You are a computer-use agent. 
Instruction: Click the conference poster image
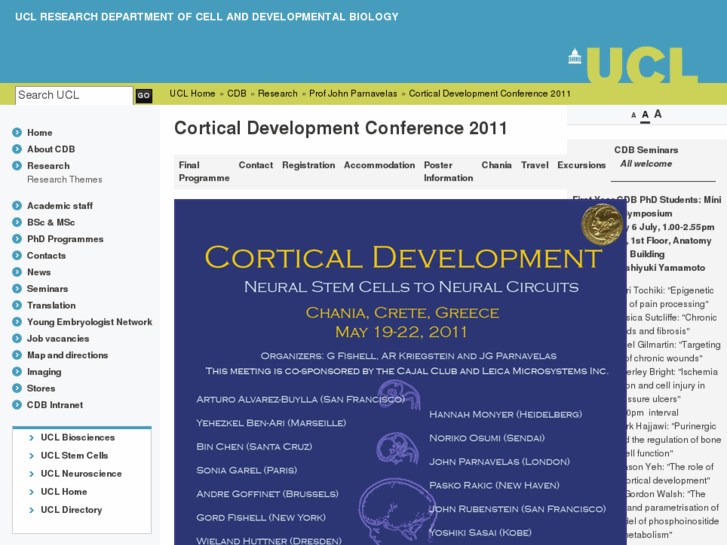(400, 372)
